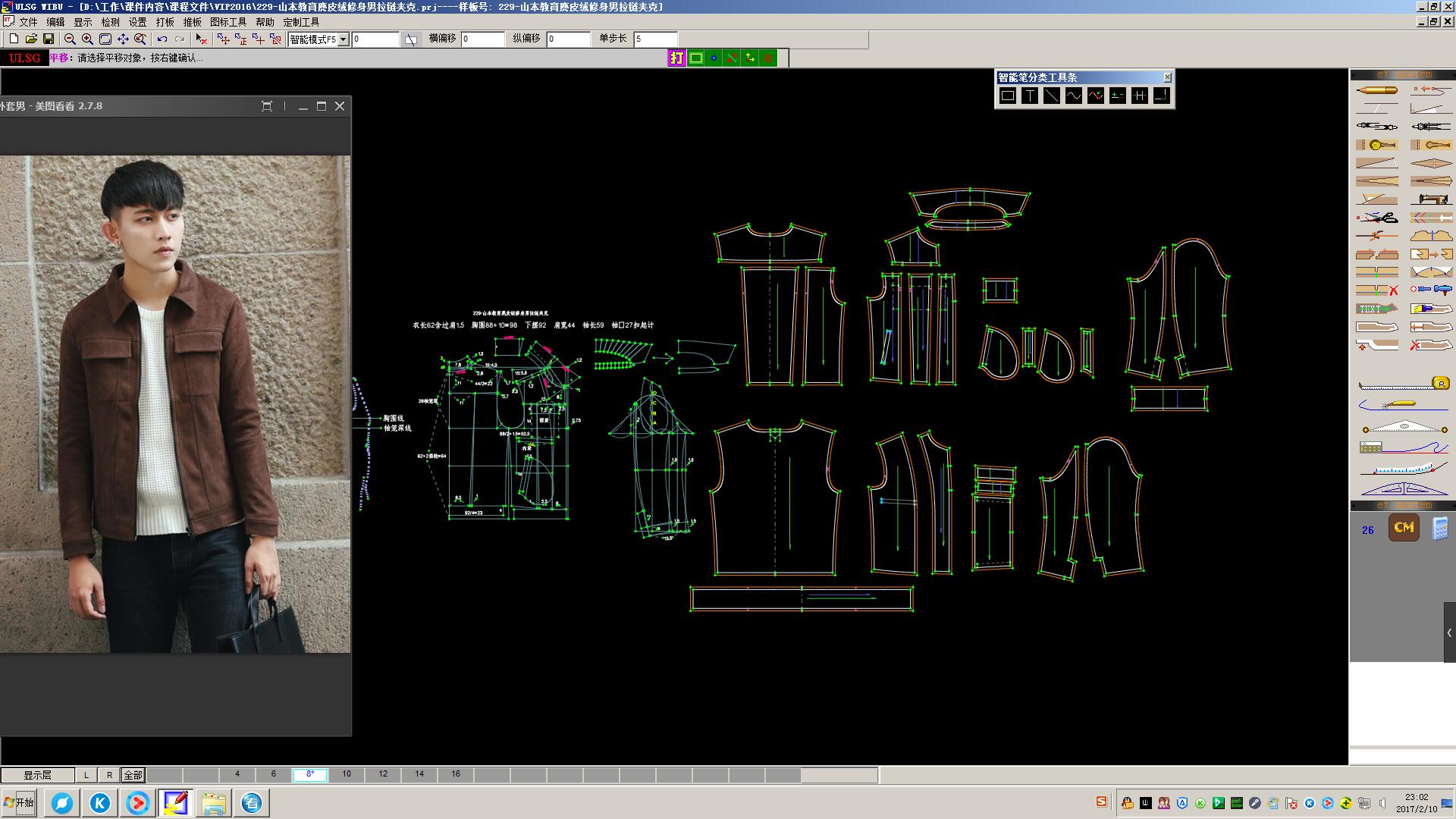Select the TEXT annotation tool
This screenshot has height=819, width=1456.
click(x=1377, y=309)
